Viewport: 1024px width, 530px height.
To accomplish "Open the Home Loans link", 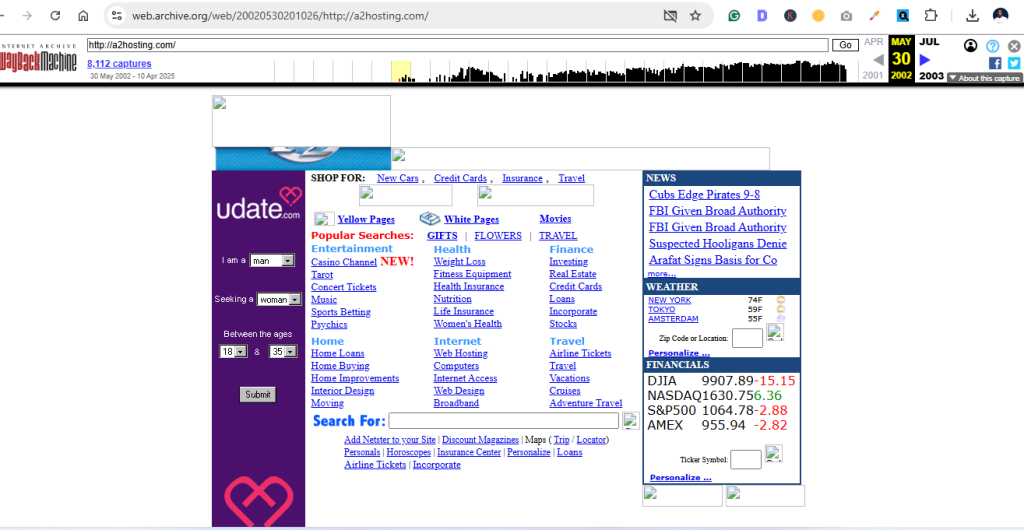I will tap(338, 353).
